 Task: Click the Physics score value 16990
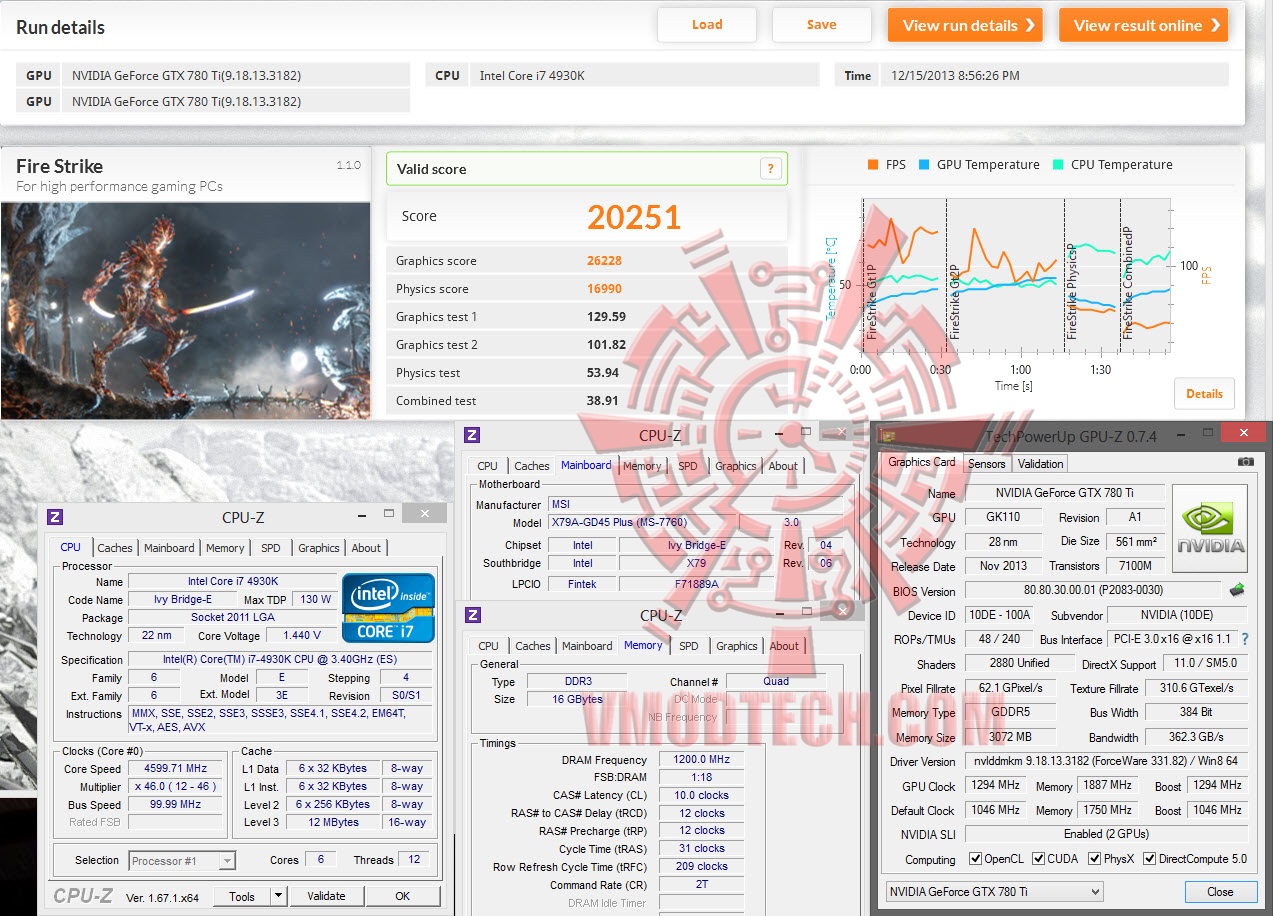604,289
